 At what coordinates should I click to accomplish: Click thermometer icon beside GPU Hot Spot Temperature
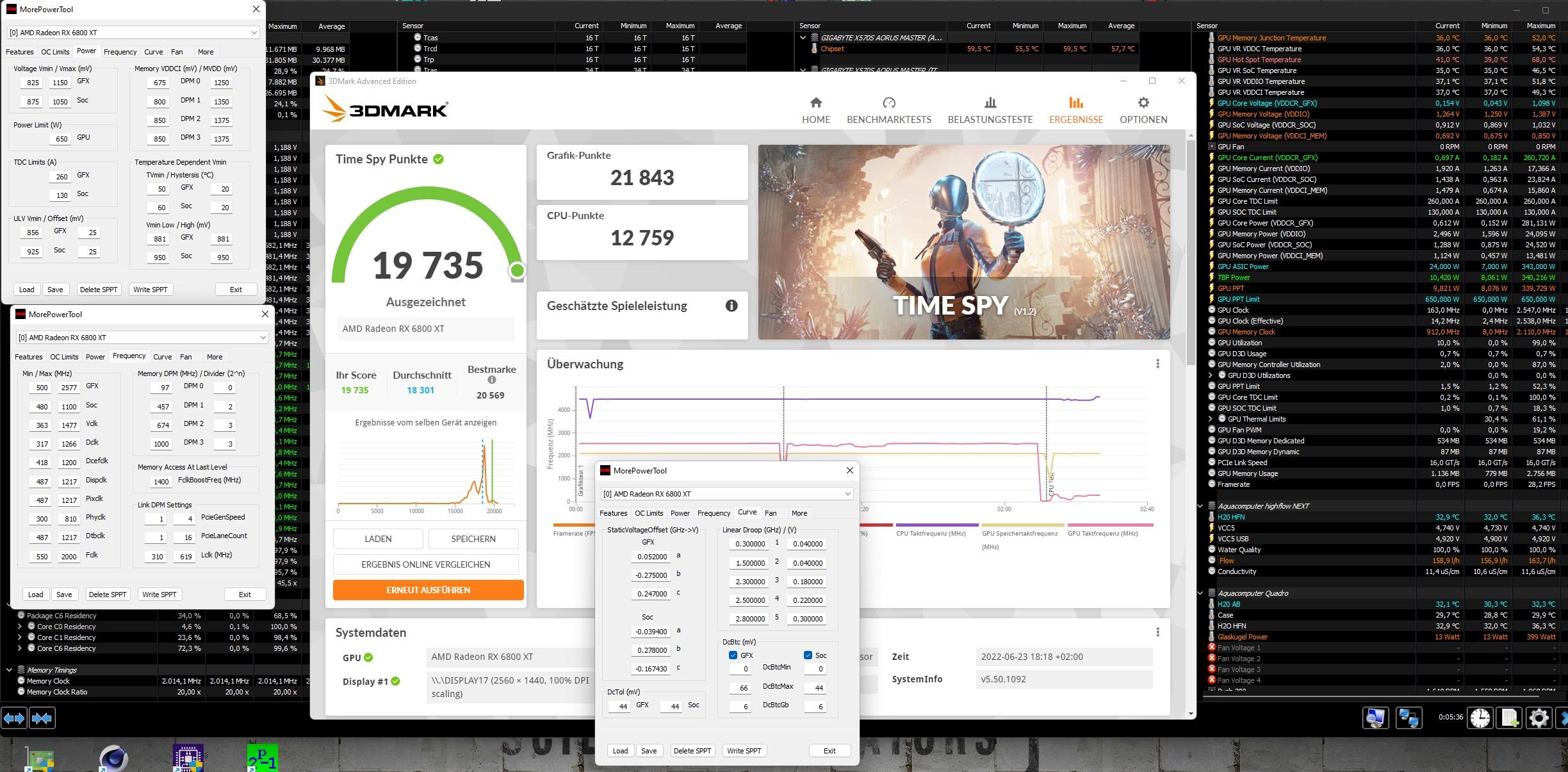pos(1211,60)
